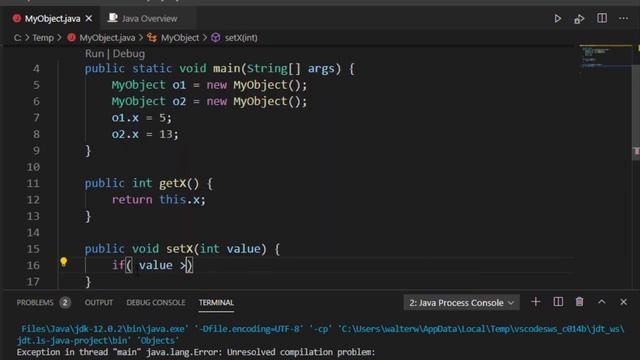Image resolution: width=640 pixels, height=360 pixels.
Task: Click 'MyObject o2 = new MyObject();' line
Action: click(x=209, y=101)
